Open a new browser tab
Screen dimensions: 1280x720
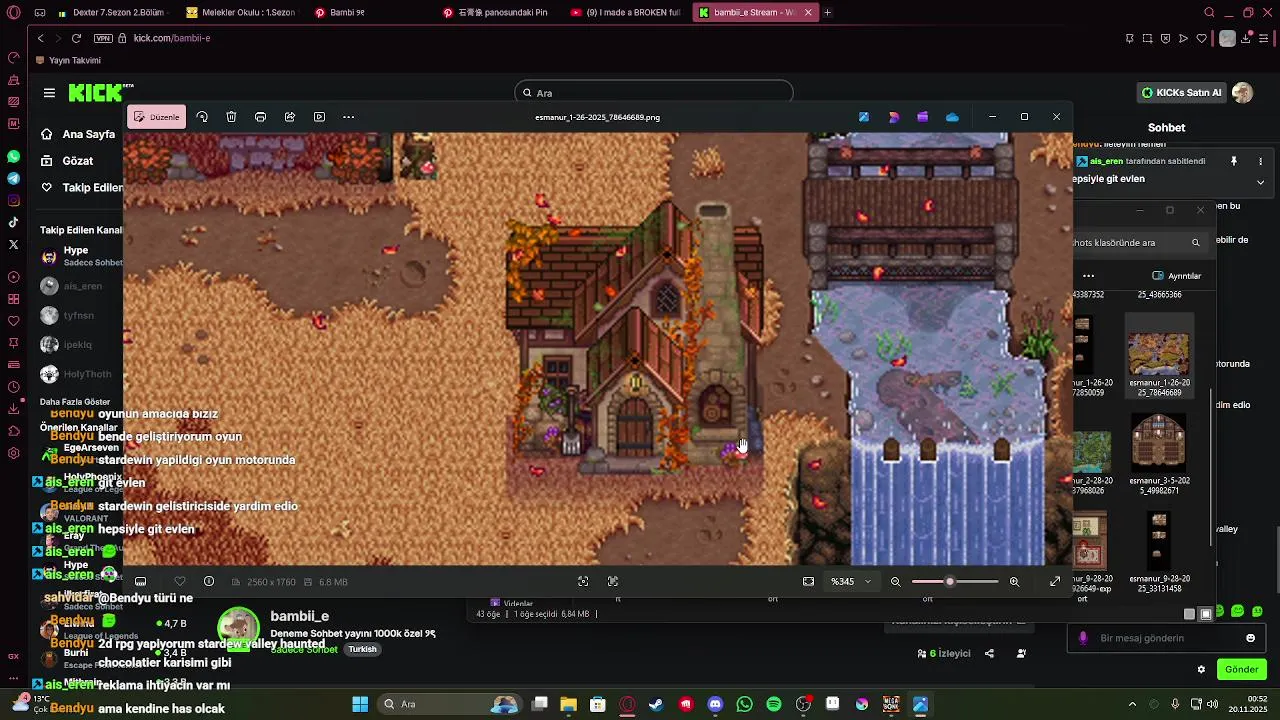click(x=827, y=13)
